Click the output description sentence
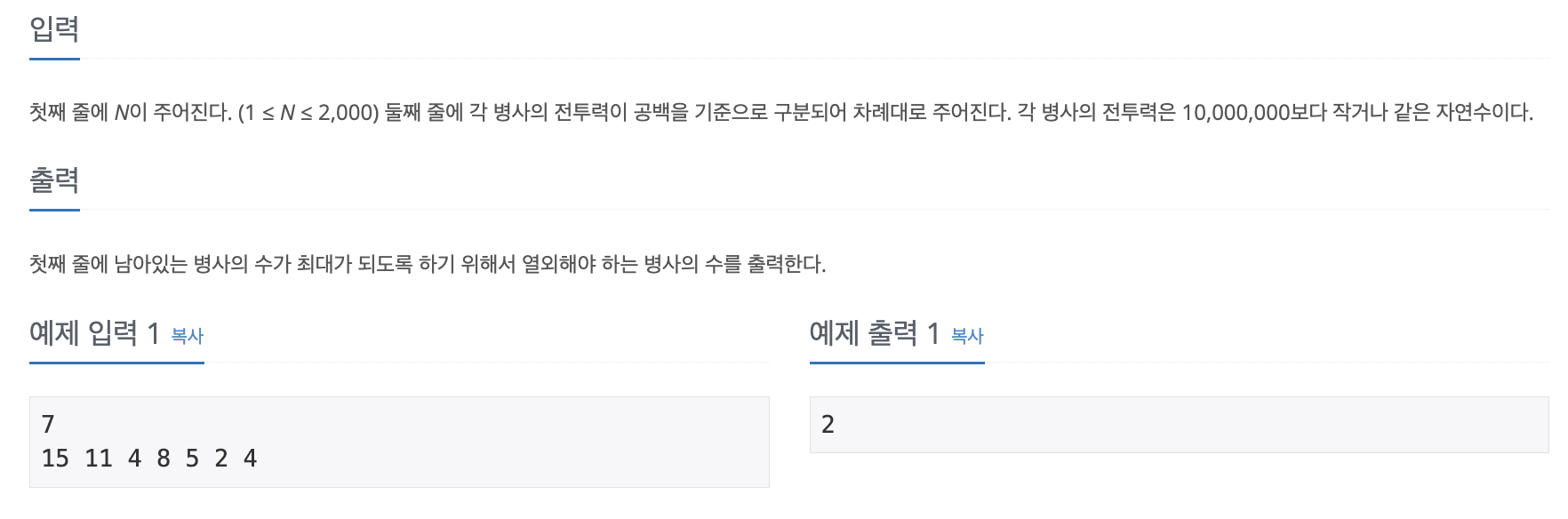 click(428, 264)
